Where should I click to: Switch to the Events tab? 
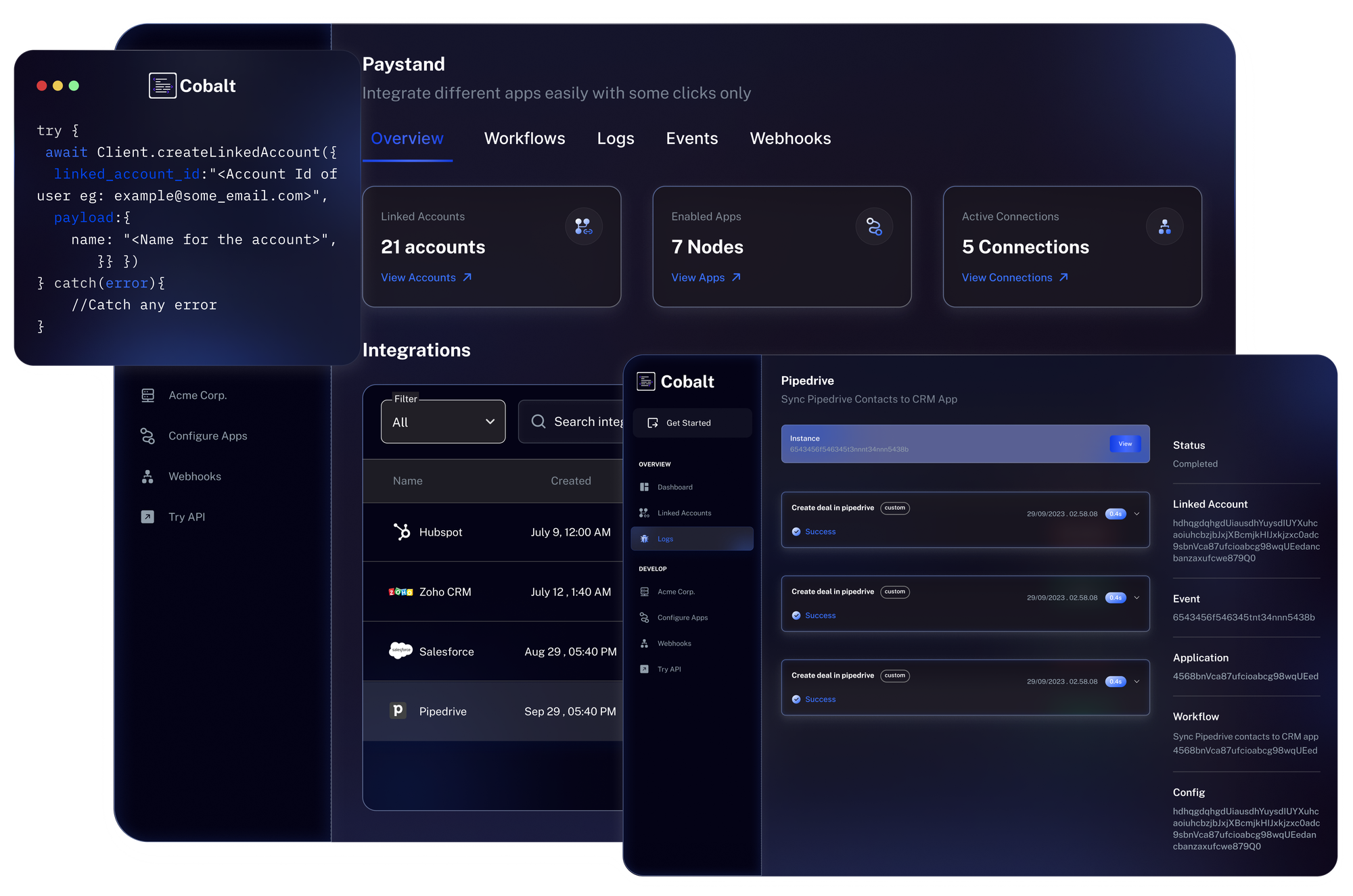coord(692,139)
